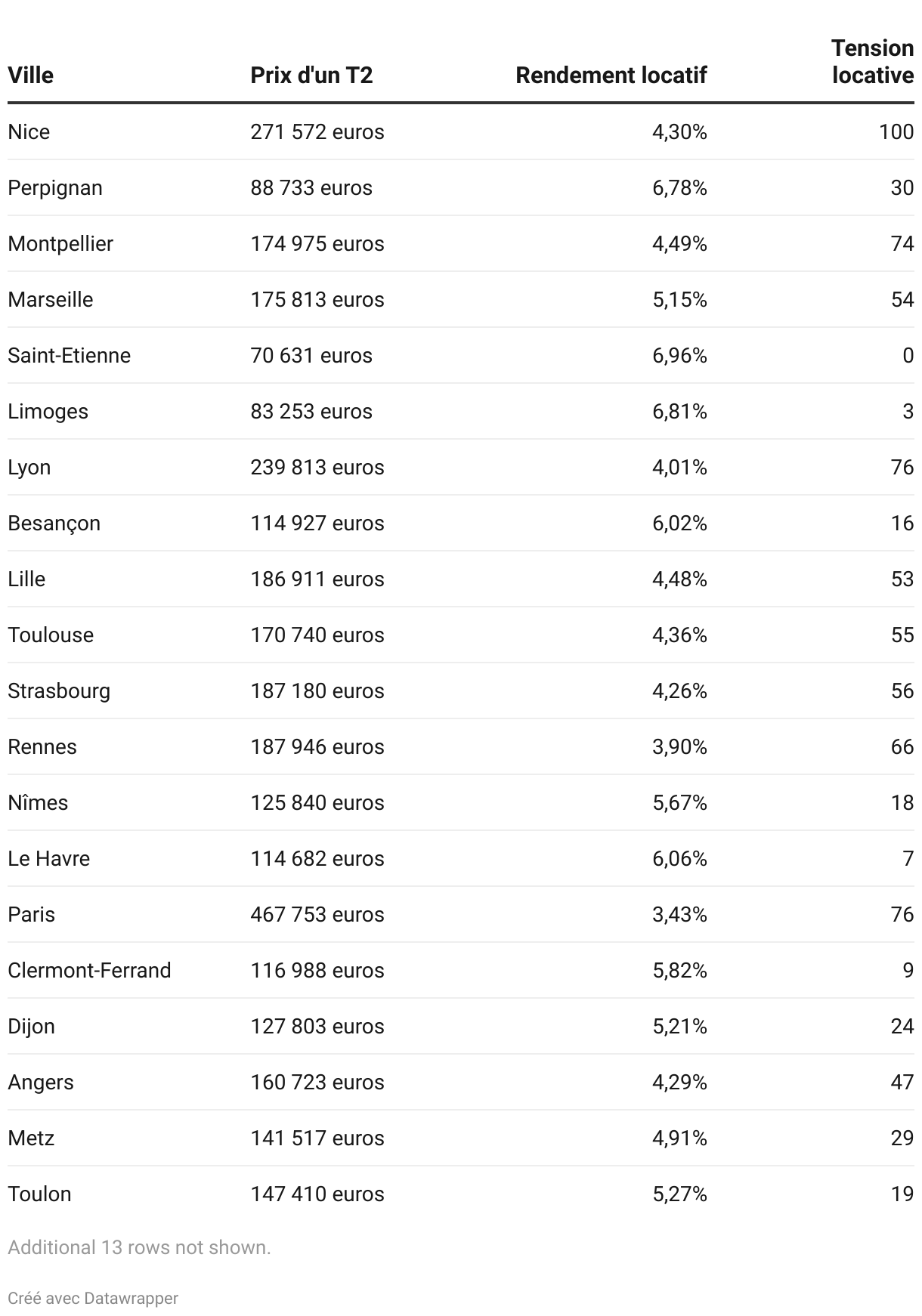
Task: Select the Dijon row name
Action: pos(31,1026)
